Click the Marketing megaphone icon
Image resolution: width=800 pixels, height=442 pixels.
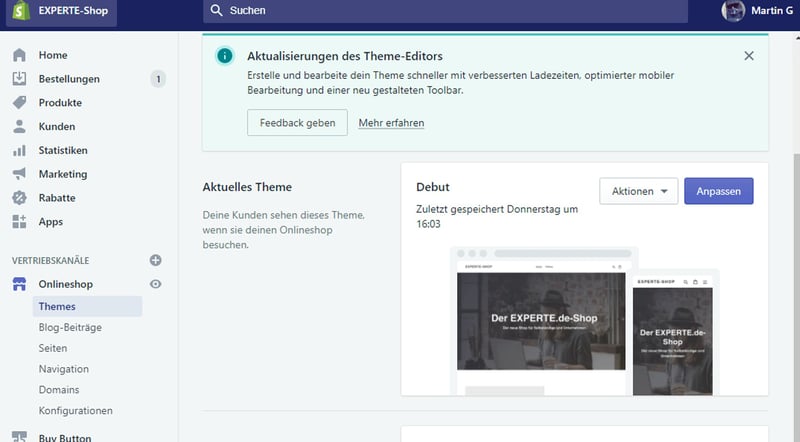tap(19, 174)
